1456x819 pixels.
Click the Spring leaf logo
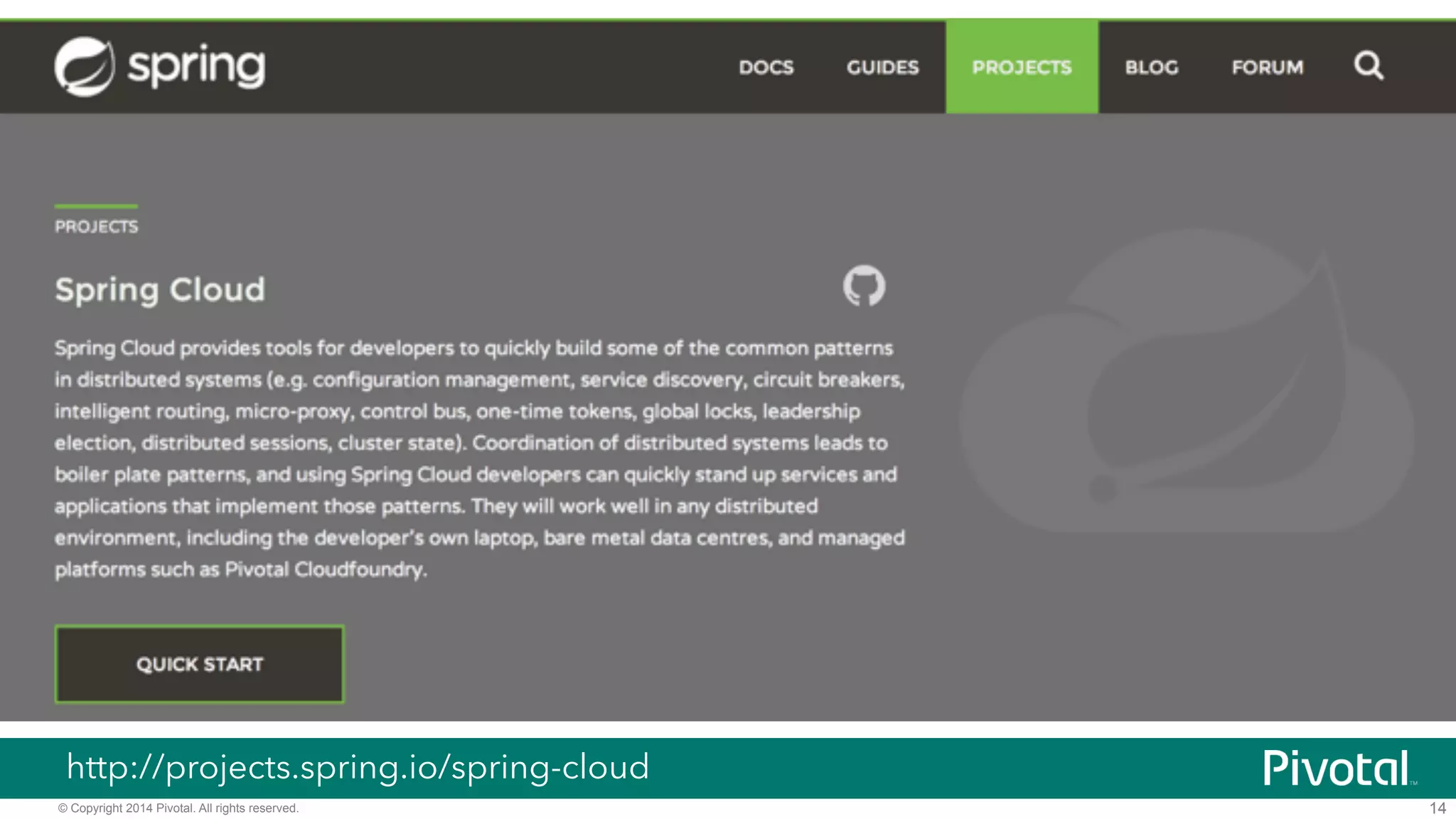point(85,67)
